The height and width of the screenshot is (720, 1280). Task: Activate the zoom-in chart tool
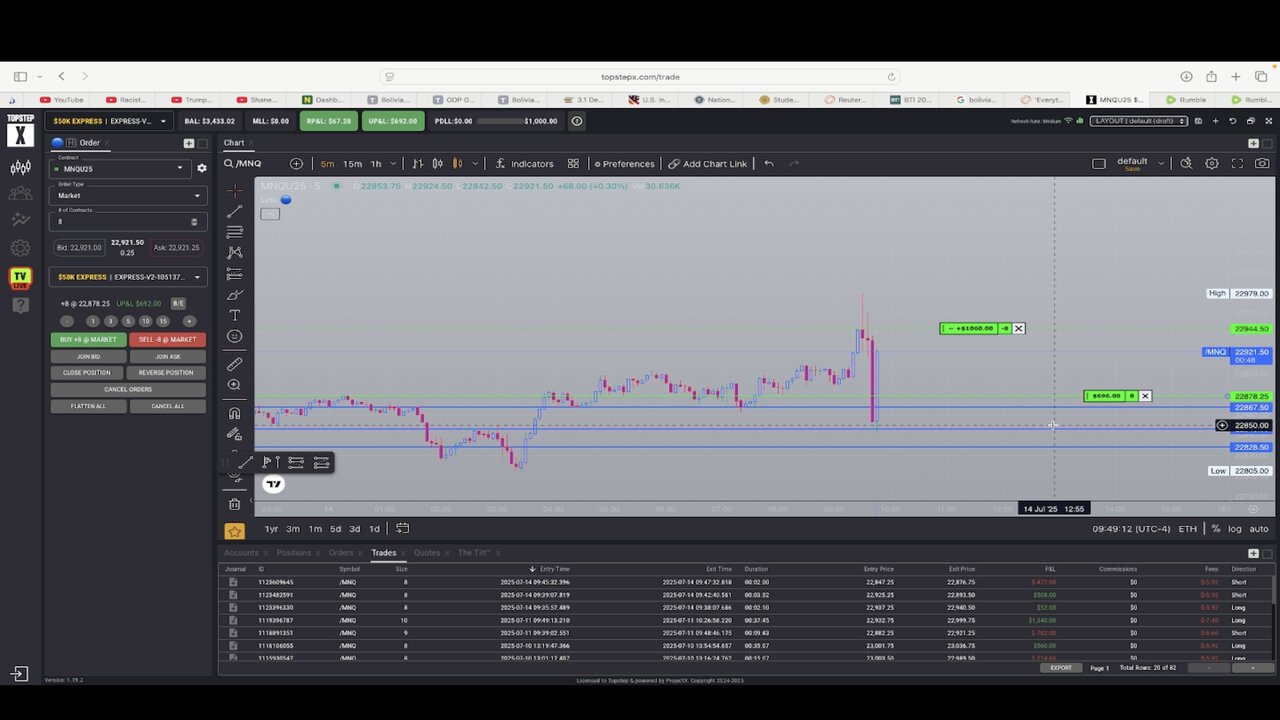(x=234, y=385)
